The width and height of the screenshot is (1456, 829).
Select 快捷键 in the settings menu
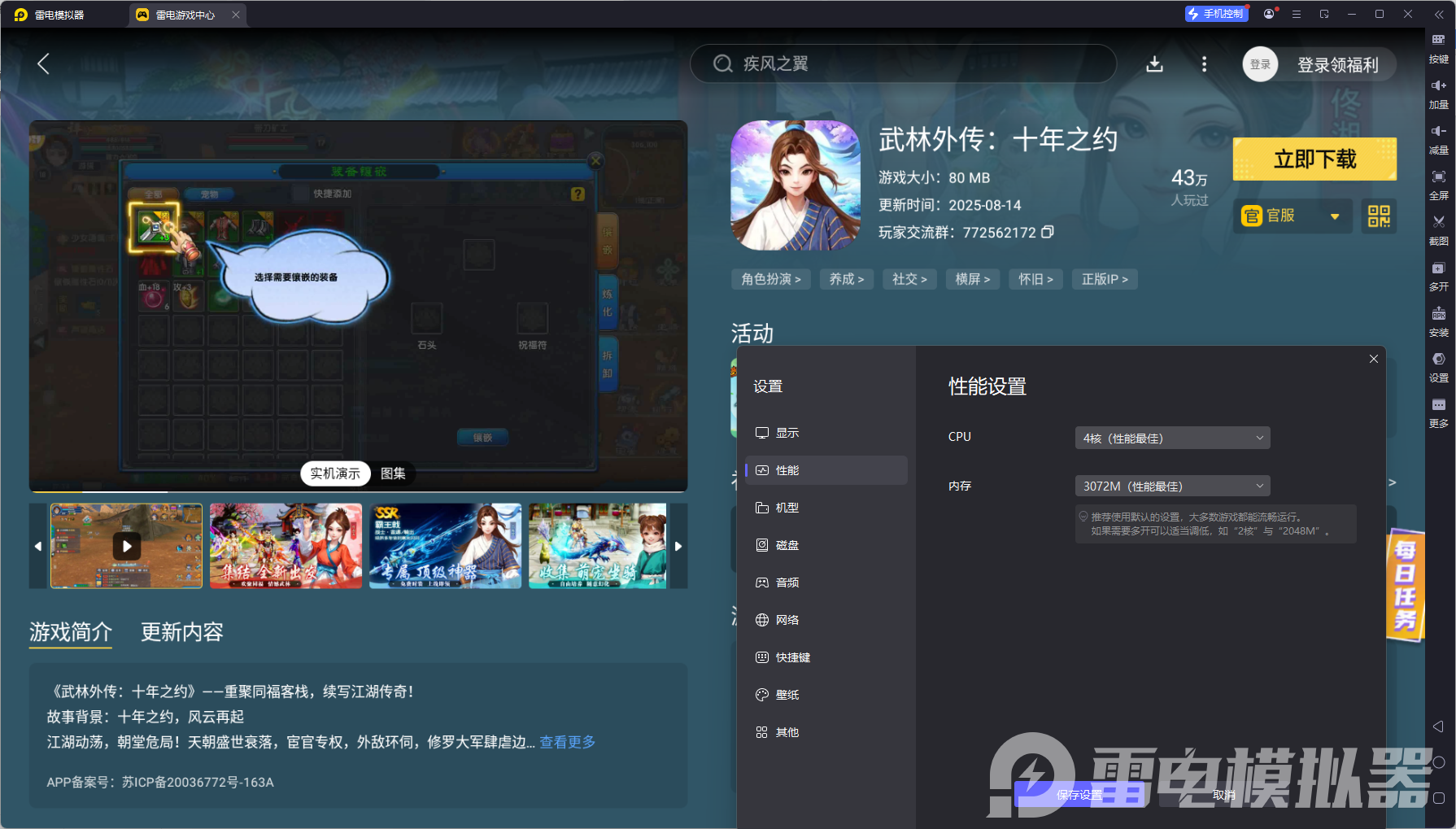tap(826, 657)
